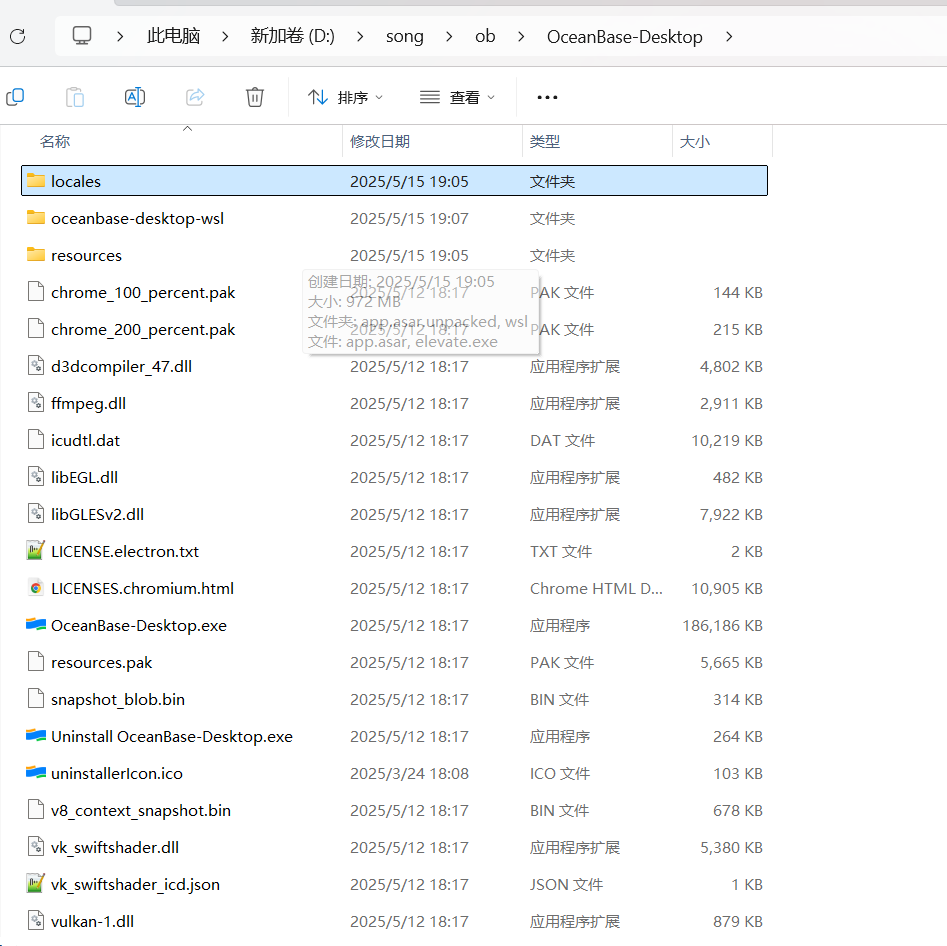Viewport: 947px width, 946px height.
Task: Expand the chevron after OceanBase-Desktop
Action: [x=729, y=36]
